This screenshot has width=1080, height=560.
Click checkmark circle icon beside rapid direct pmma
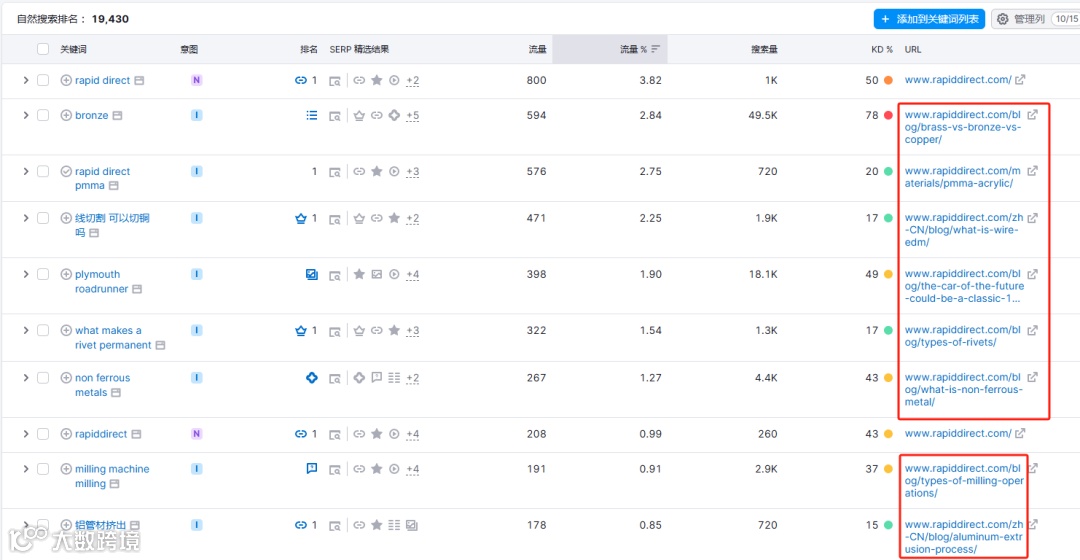click(x=66, y=172)
